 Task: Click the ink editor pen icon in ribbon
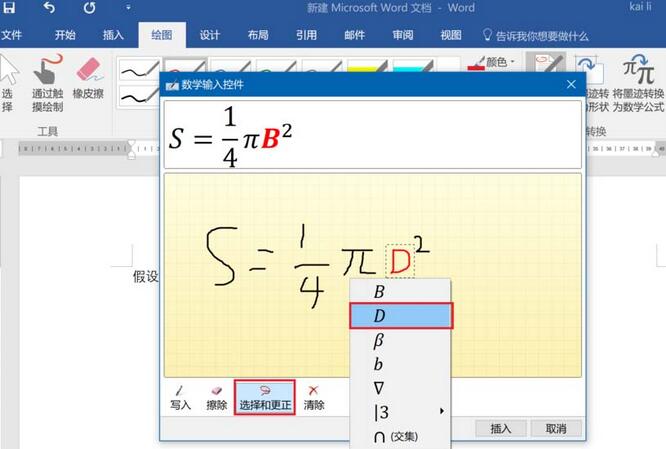coord(546,62)
